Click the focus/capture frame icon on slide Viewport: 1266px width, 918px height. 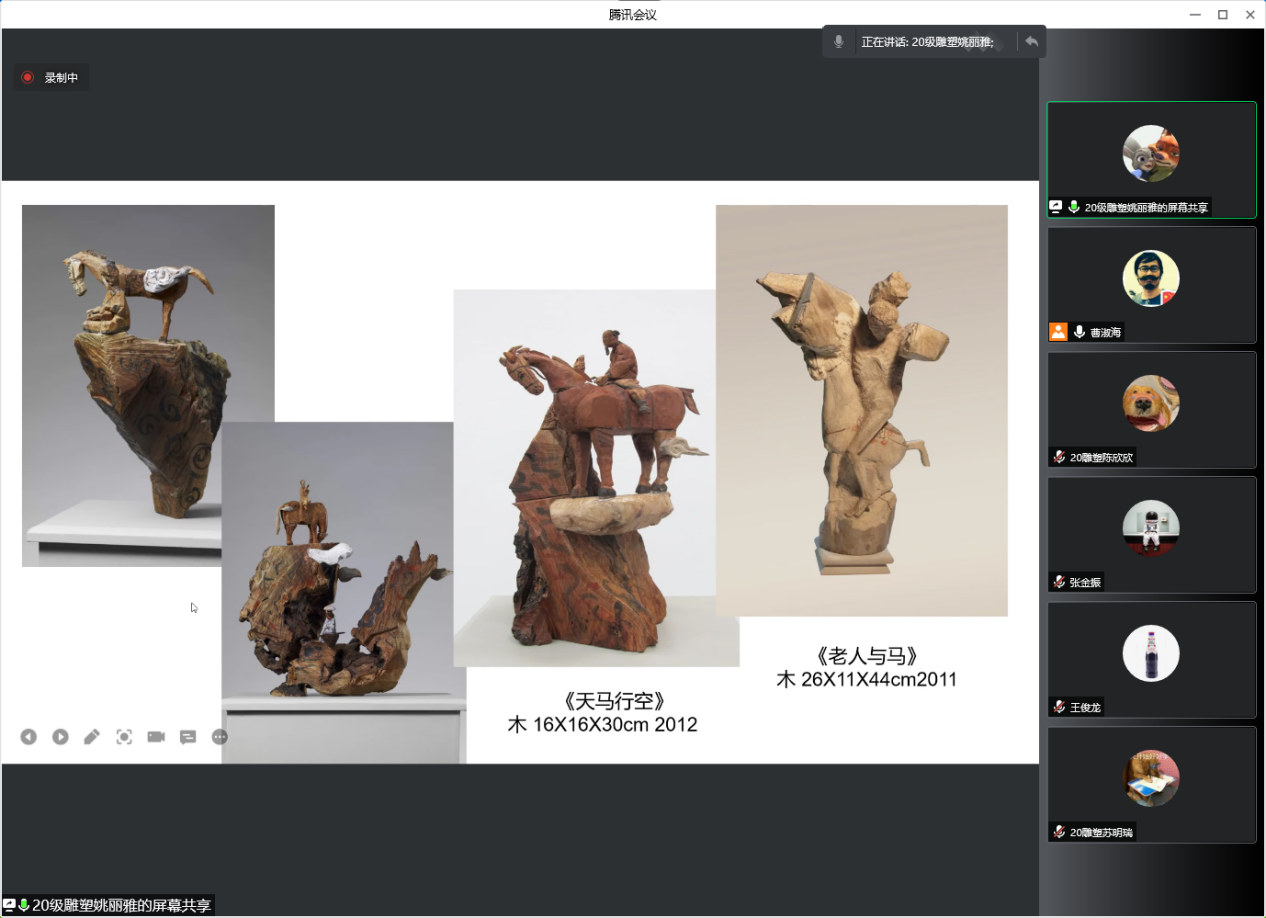tap(124, 737)
